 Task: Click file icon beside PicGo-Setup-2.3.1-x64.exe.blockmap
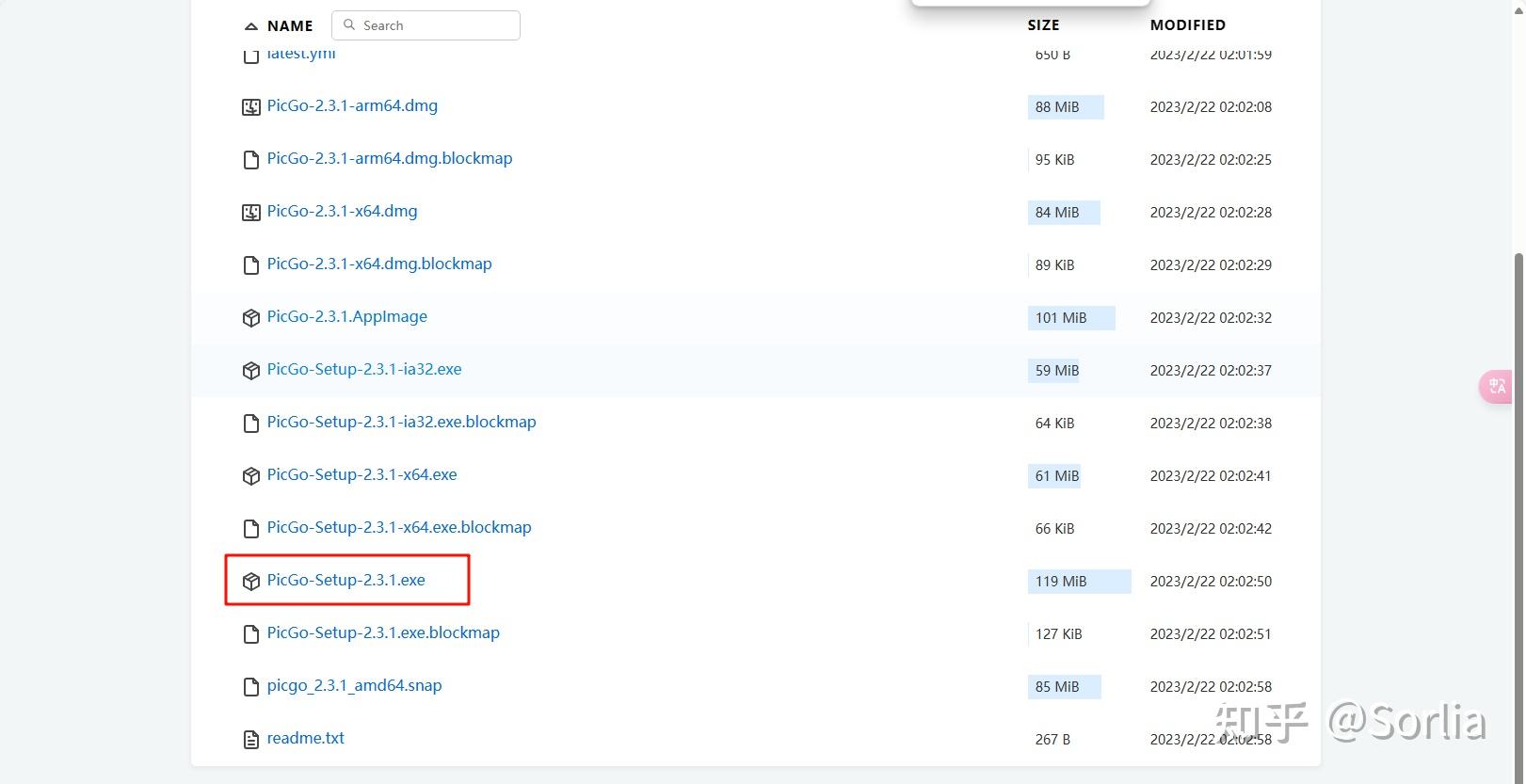click(251, 529)
